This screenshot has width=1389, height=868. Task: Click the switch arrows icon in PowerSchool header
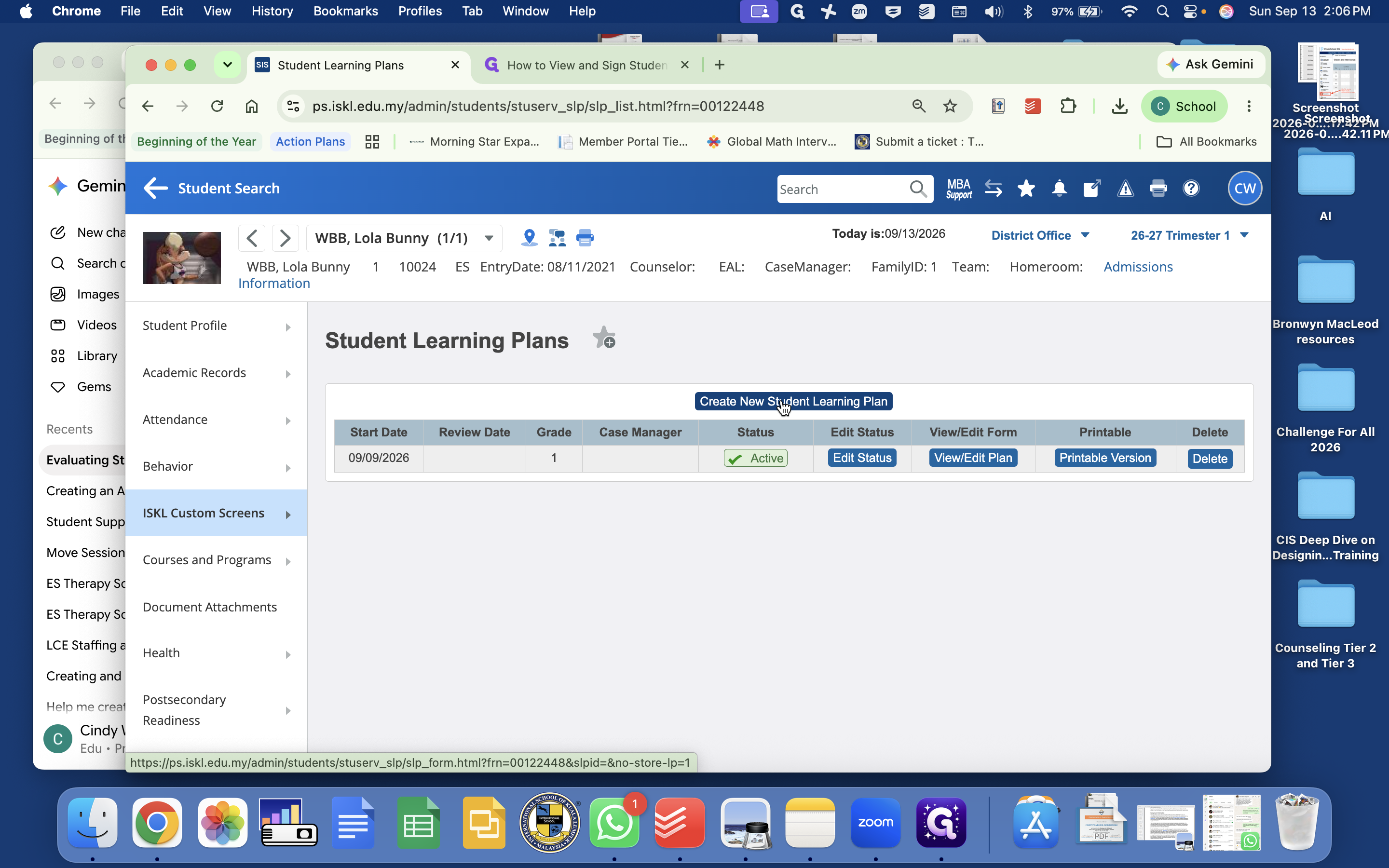click(993, 188)
